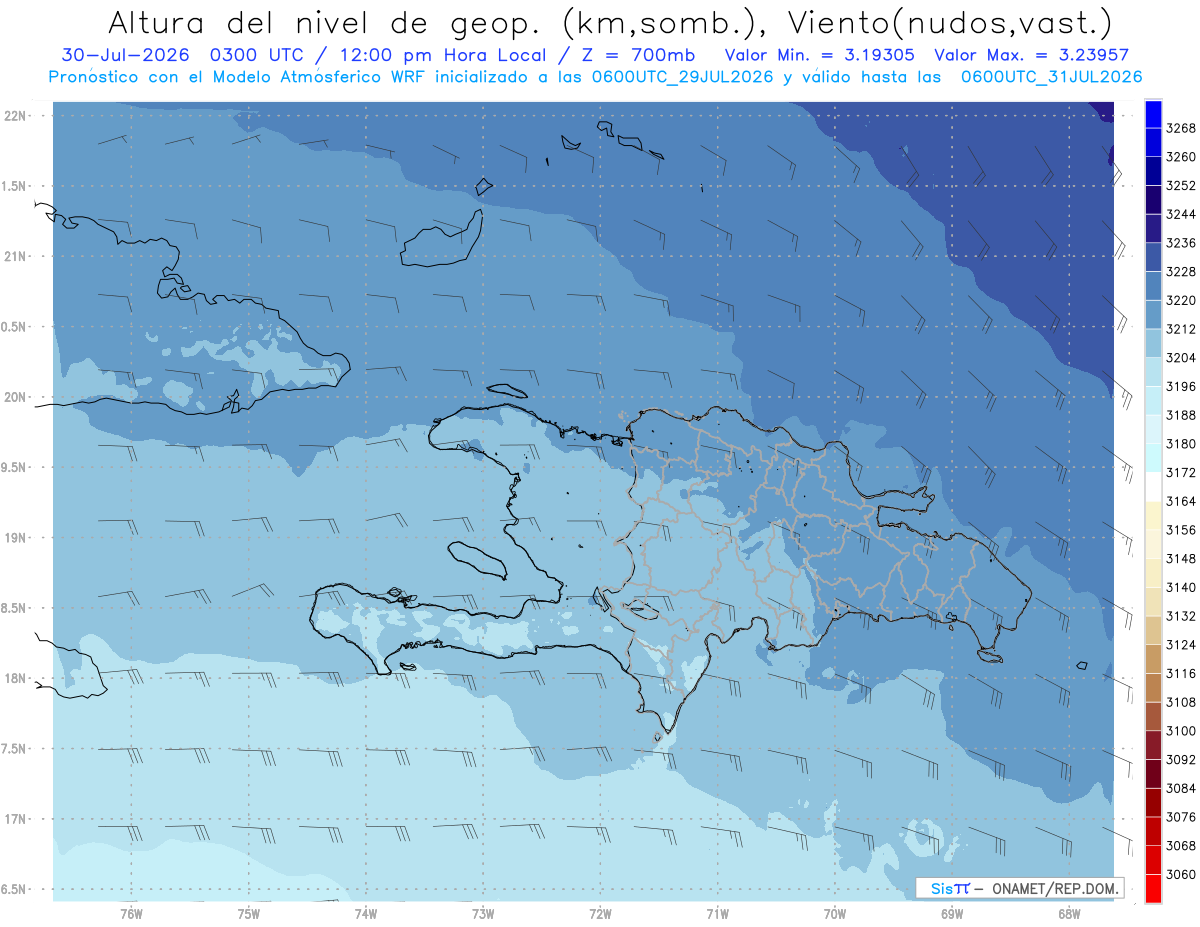Screen dimensions: 1200x927
Task: Click the '3188' color bar value
Action: point(1181,415)
